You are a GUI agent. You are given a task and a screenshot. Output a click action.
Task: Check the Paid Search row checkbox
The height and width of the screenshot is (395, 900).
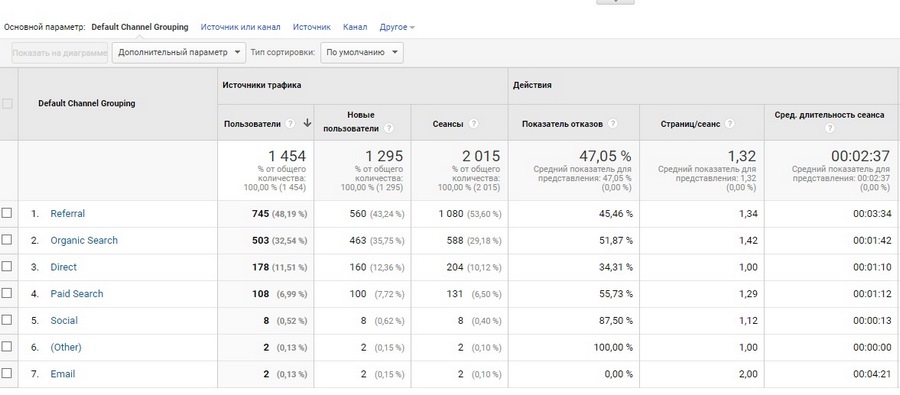pyautogui.click(x=6, y=293)
